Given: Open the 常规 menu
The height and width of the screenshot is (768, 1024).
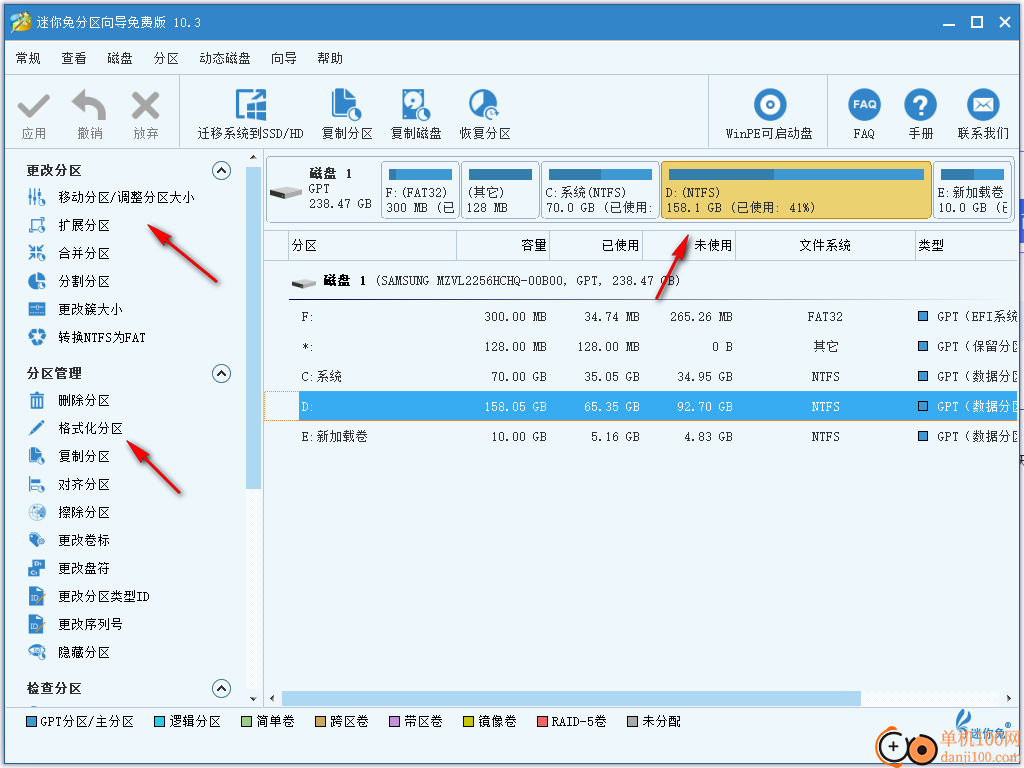Looking at the screenshot, I should pyautogui.click(x=28, y=59).
